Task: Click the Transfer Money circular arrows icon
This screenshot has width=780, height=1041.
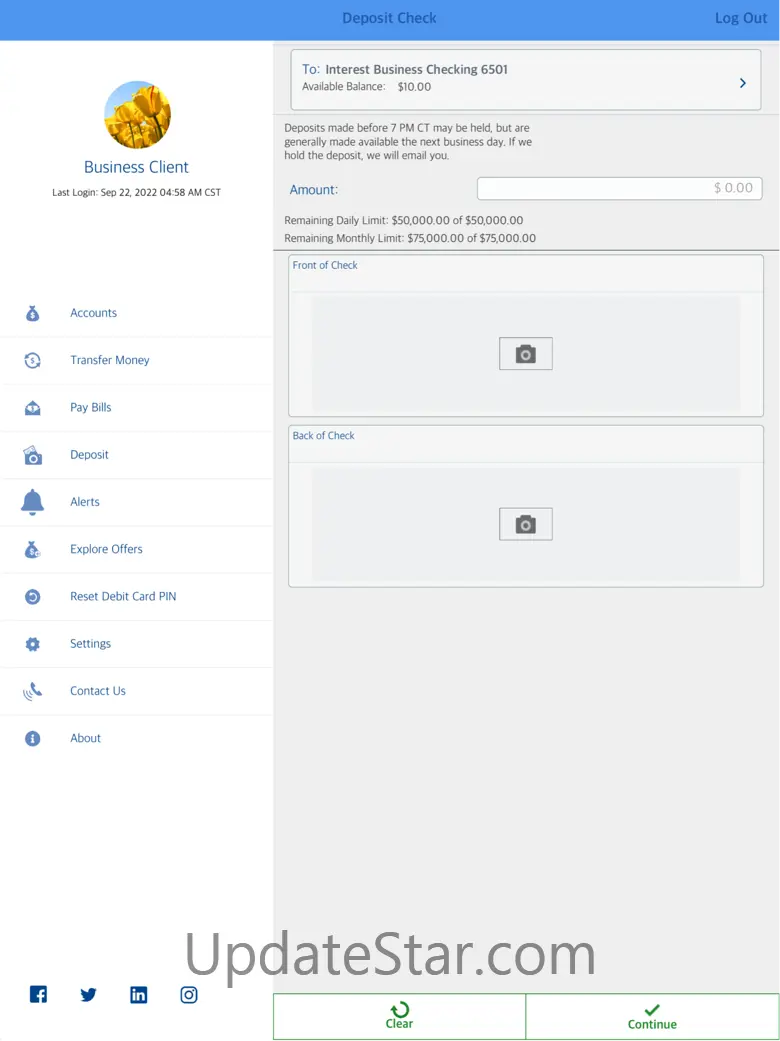Action: (33, 360)
